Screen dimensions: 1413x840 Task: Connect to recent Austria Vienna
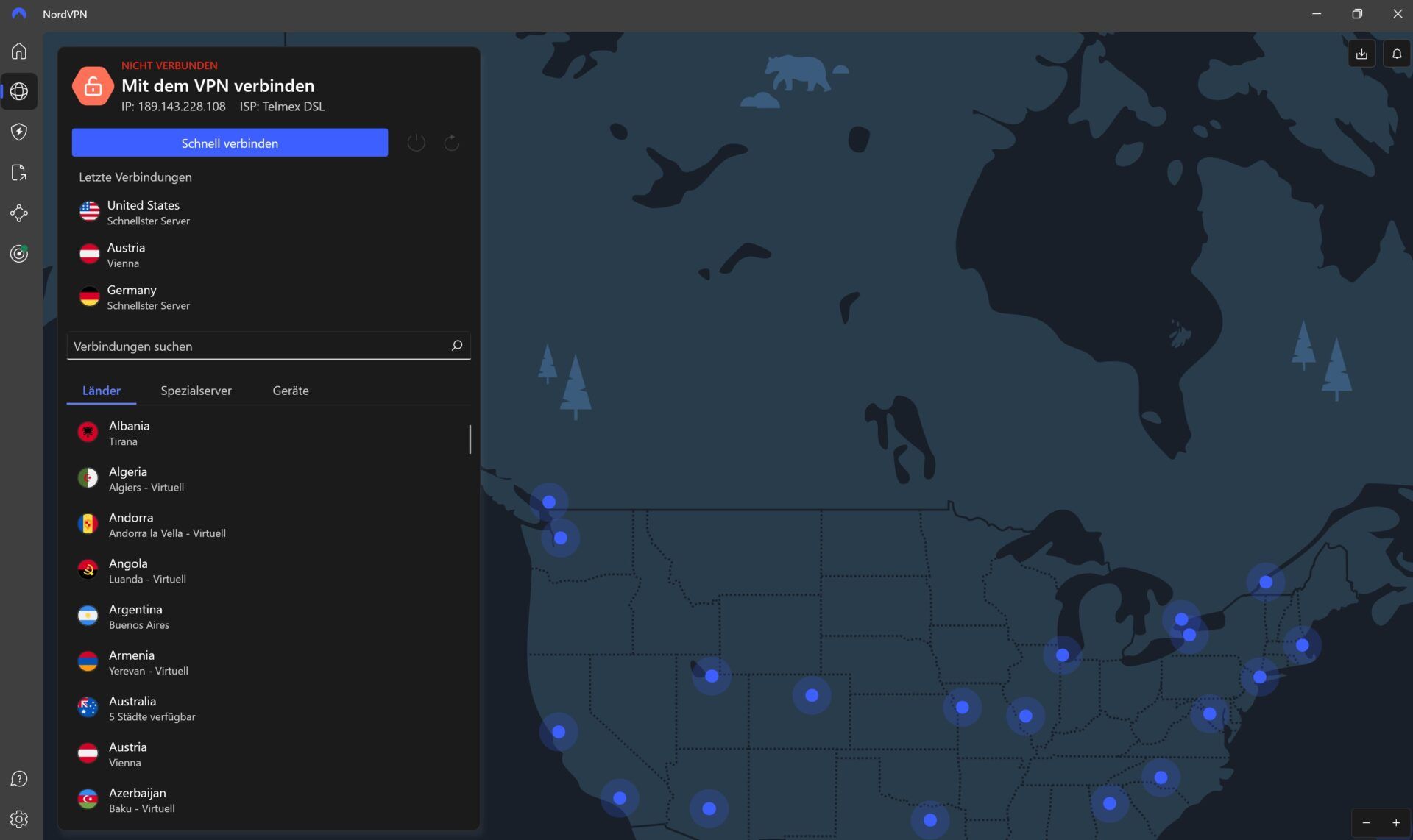[x=269, y=255]
